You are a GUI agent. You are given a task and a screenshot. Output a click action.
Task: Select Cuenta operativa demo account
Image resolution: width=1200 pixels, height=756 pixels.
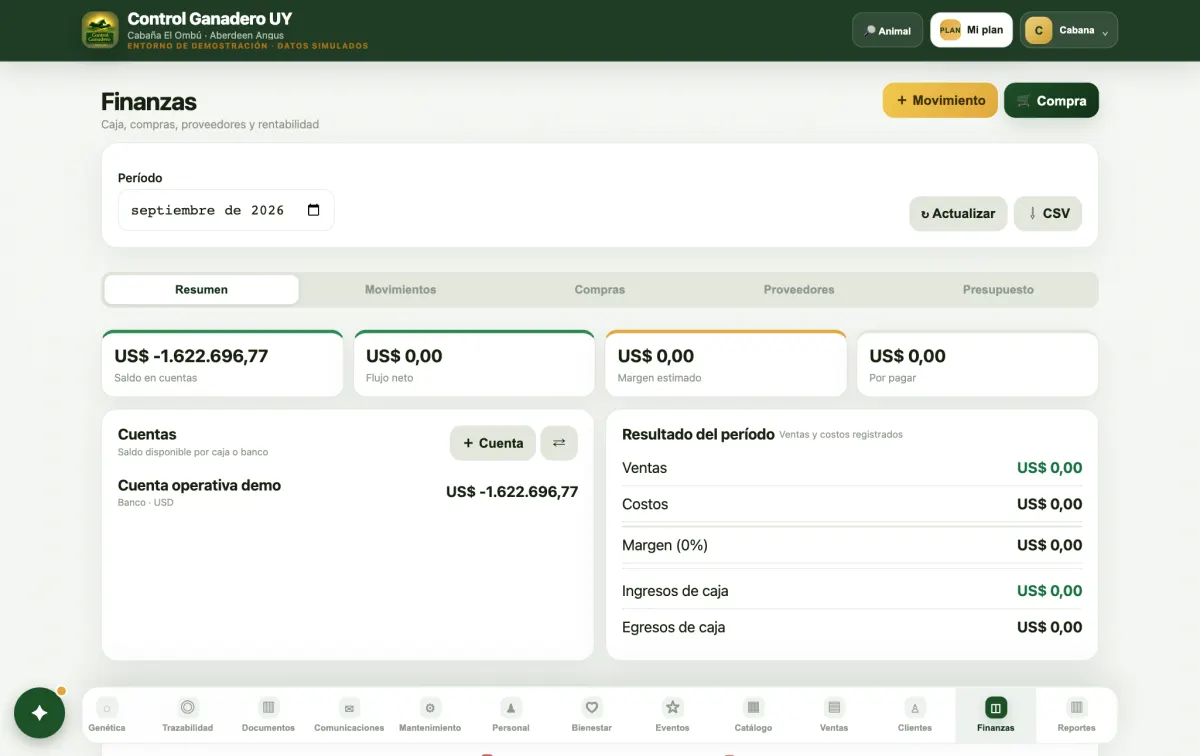[x=348, y=492]
